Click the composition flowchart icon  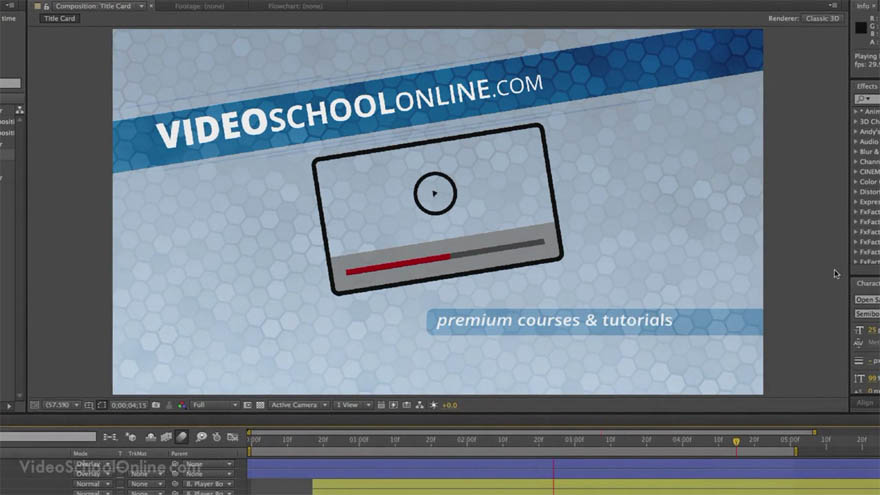click(x=419, y=405)
